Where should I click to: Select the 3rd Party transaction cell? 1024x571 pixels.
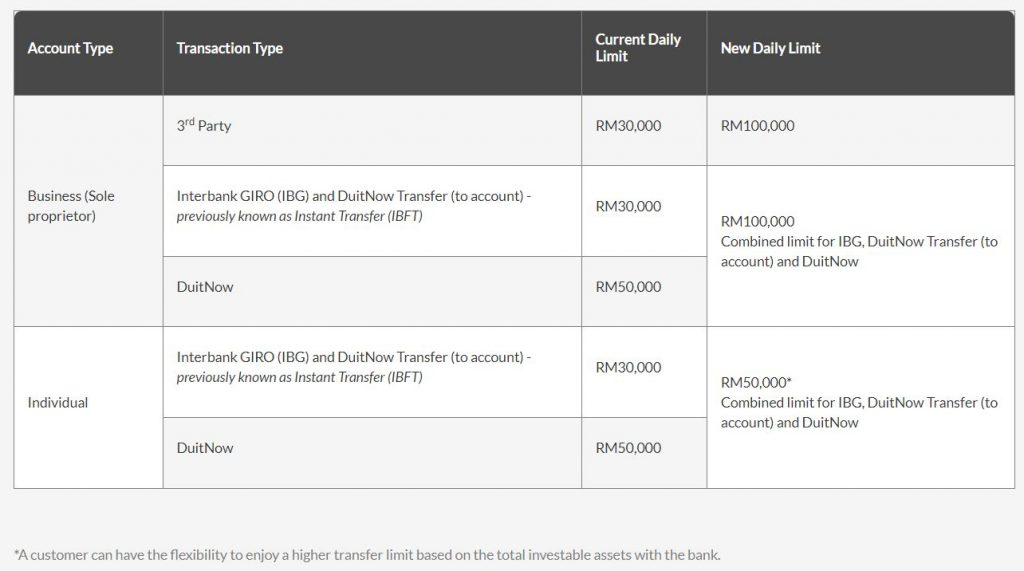(x=204, y=126)
